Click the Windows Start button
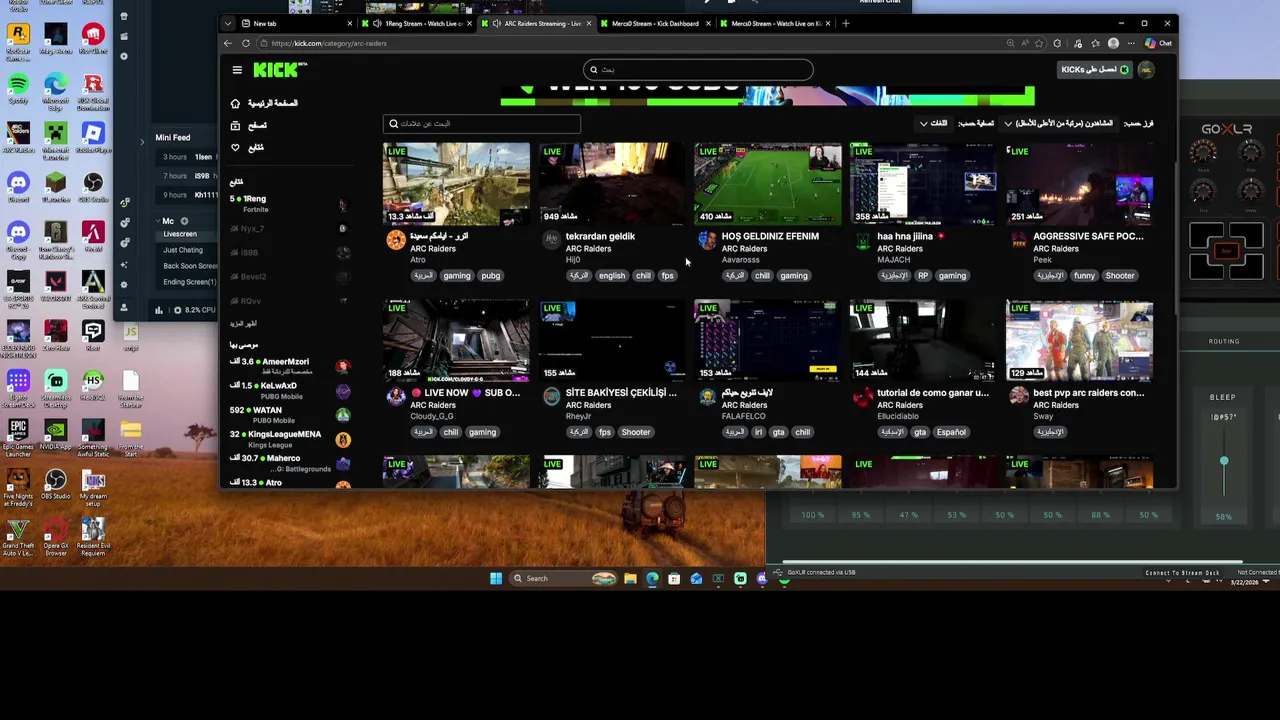Viewport: 1280px width, 720px height. (496, 578)
